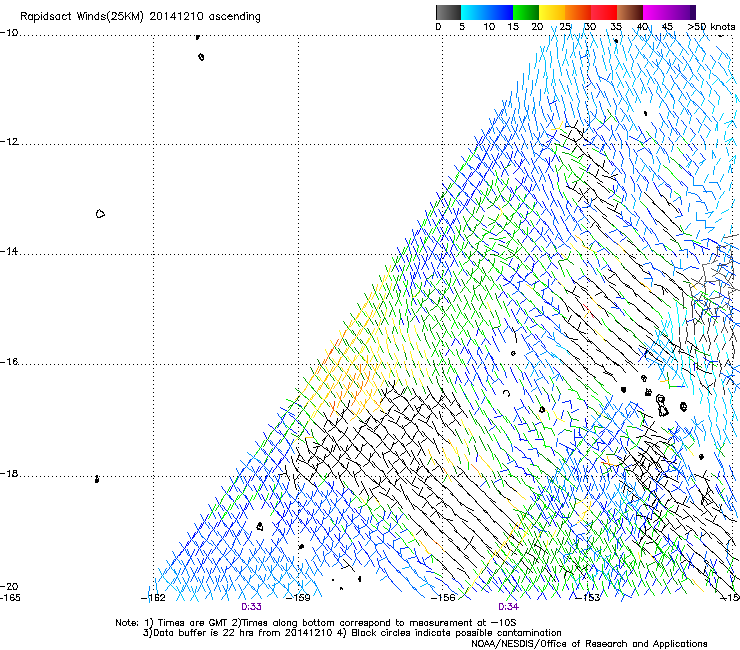740x650 pixels.
Task: Click the '-159' longitude axis label
Action: [298, 598]
